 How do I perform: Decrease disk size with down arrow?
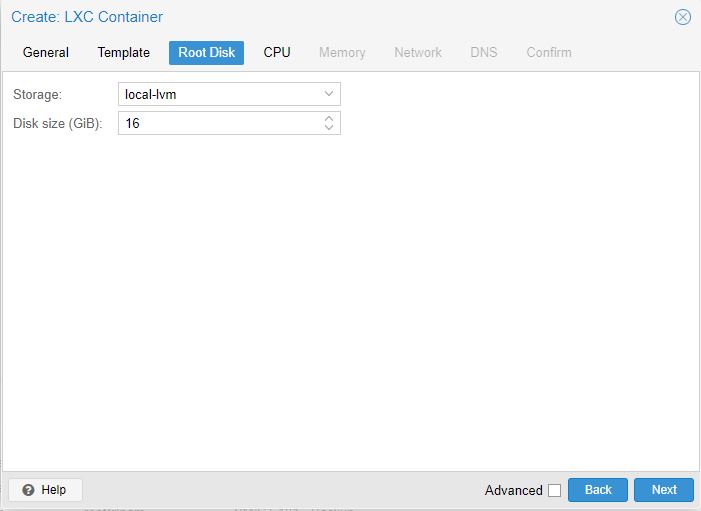click(329, 128)
